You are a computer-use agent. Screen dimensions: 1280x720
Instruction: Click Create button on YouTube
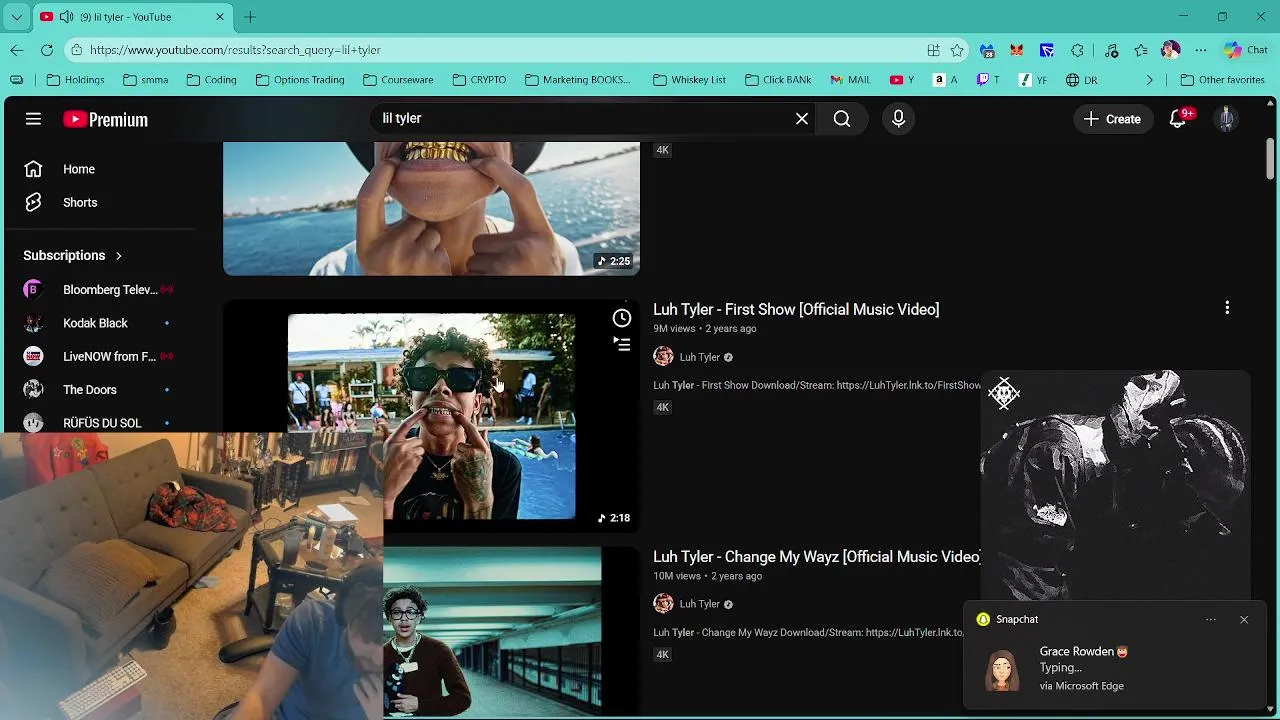point(1112,119)
